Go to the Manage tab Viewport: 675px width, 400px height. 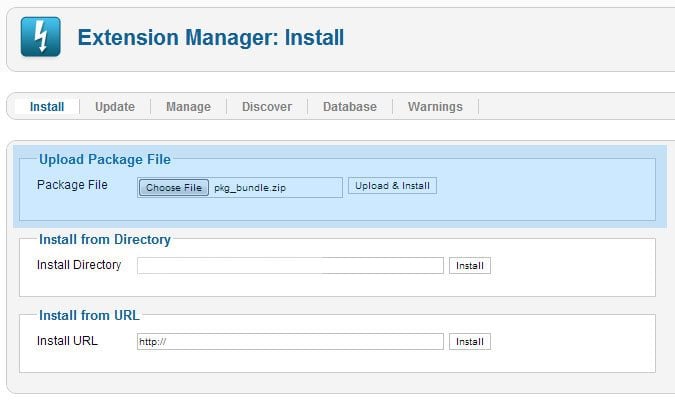(x=188, y=107)
